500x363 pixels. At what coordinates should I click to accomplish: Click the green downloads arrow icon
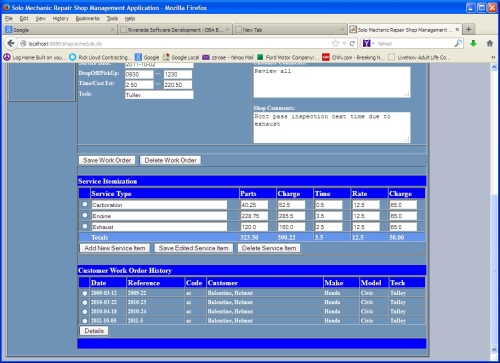pyautogui.click(x=473, y=43)
